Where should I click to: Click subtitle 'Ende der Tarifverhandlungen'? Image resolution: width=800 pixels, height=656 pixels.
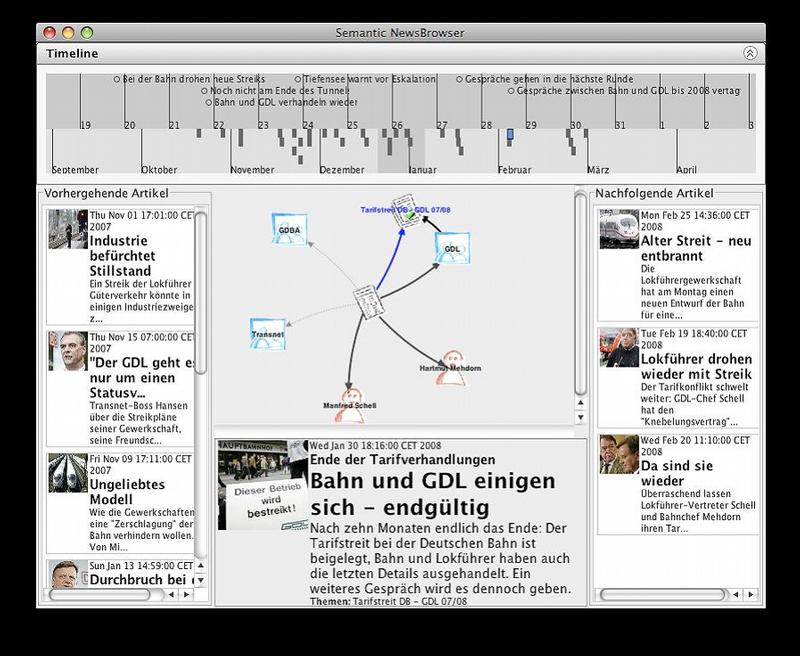pyautogui.click(x=403, y=460)
